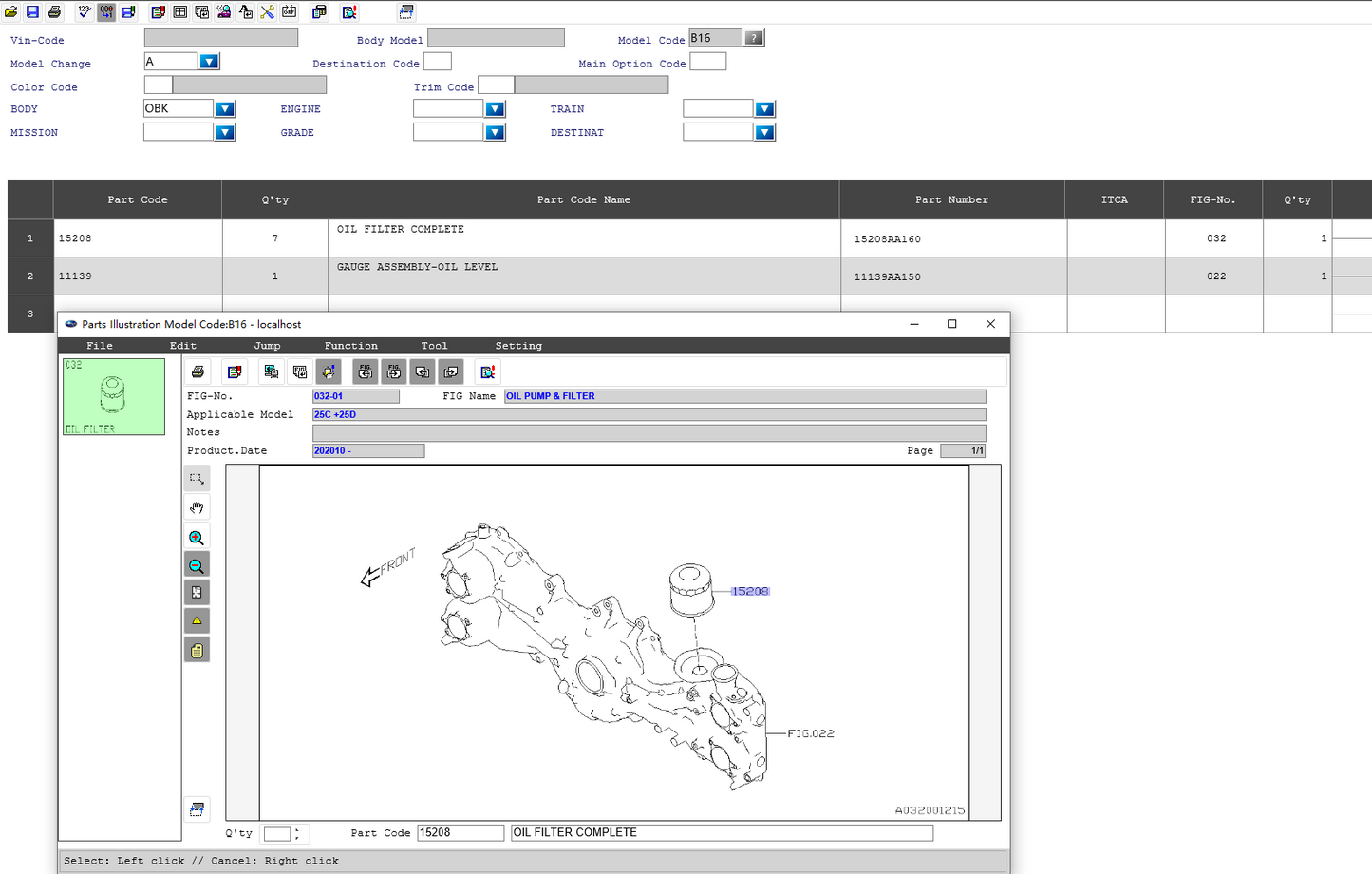Go to previous figure with FIG left-arrow icon

click(x=366, y=371)
